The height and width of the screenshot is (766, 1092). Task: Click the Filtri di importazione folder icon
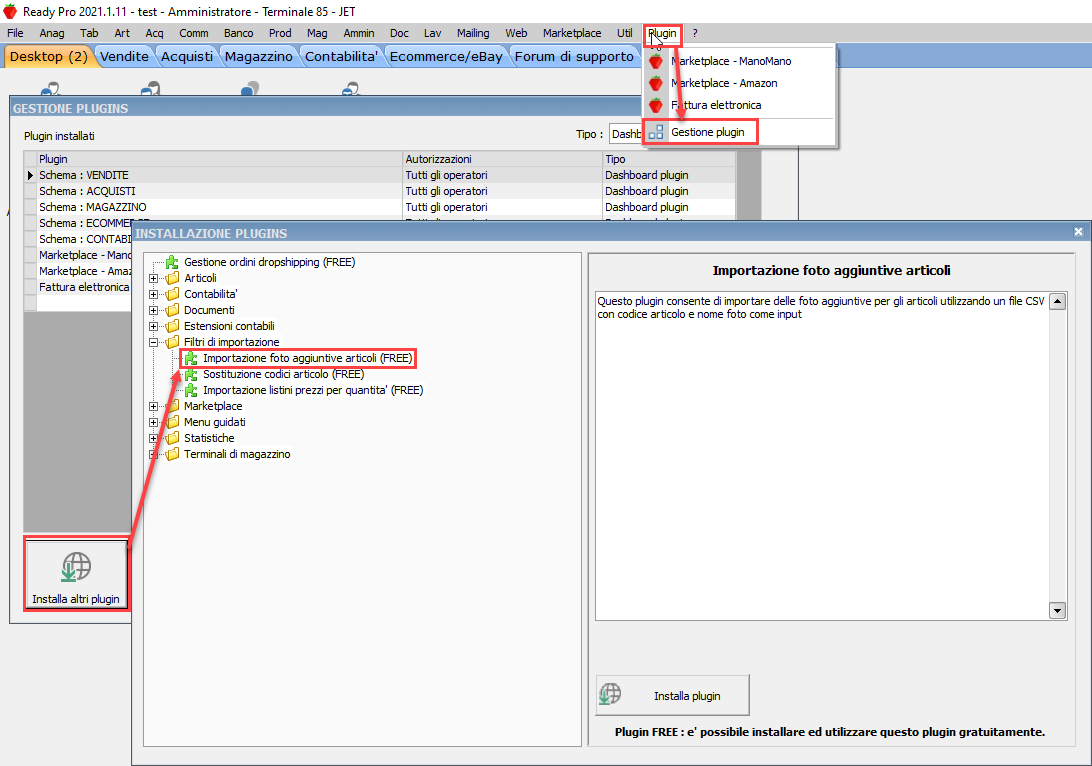coord(172,343)
